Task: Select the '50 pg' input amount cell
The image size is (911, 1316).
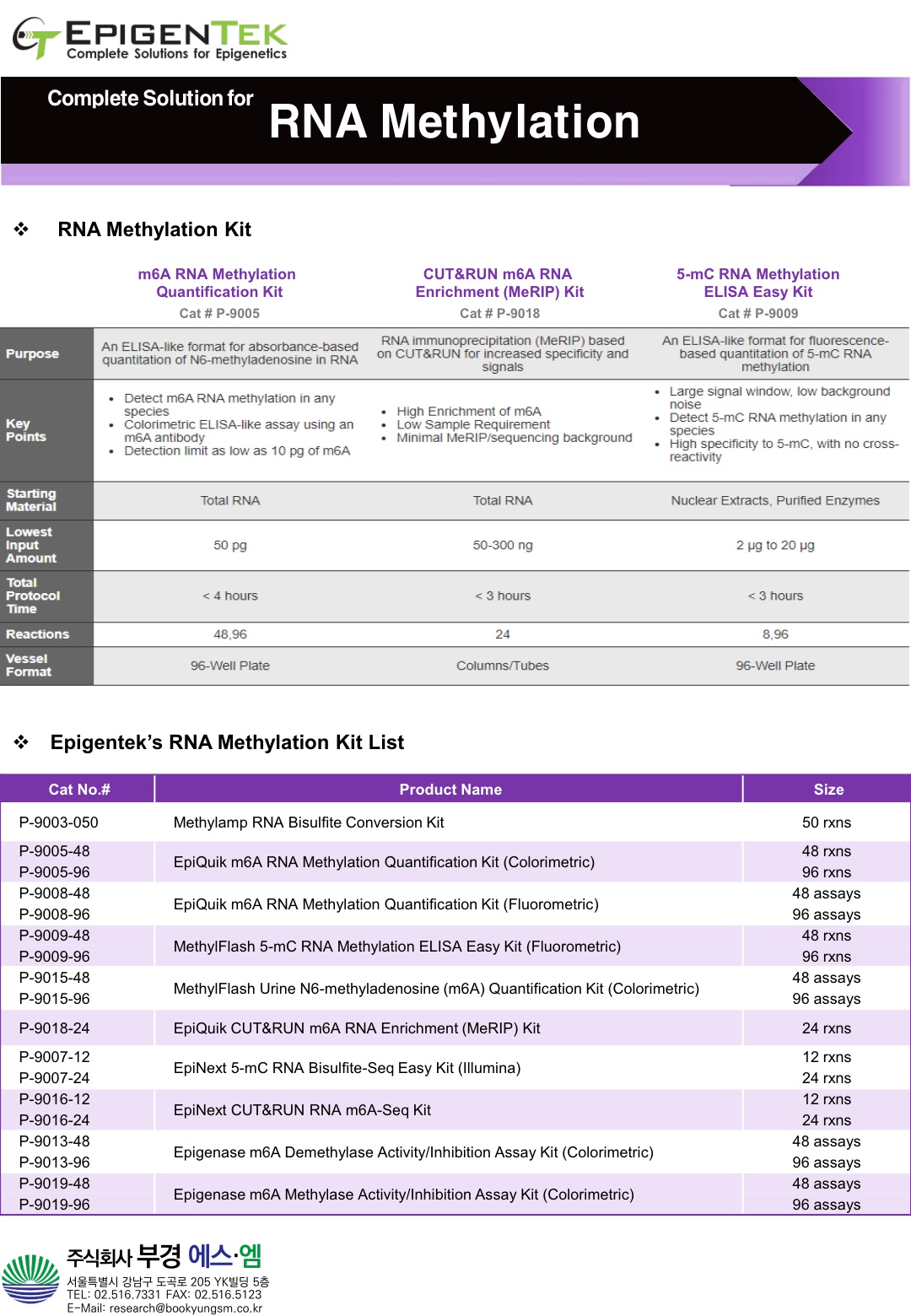Action: coord(230,545)
